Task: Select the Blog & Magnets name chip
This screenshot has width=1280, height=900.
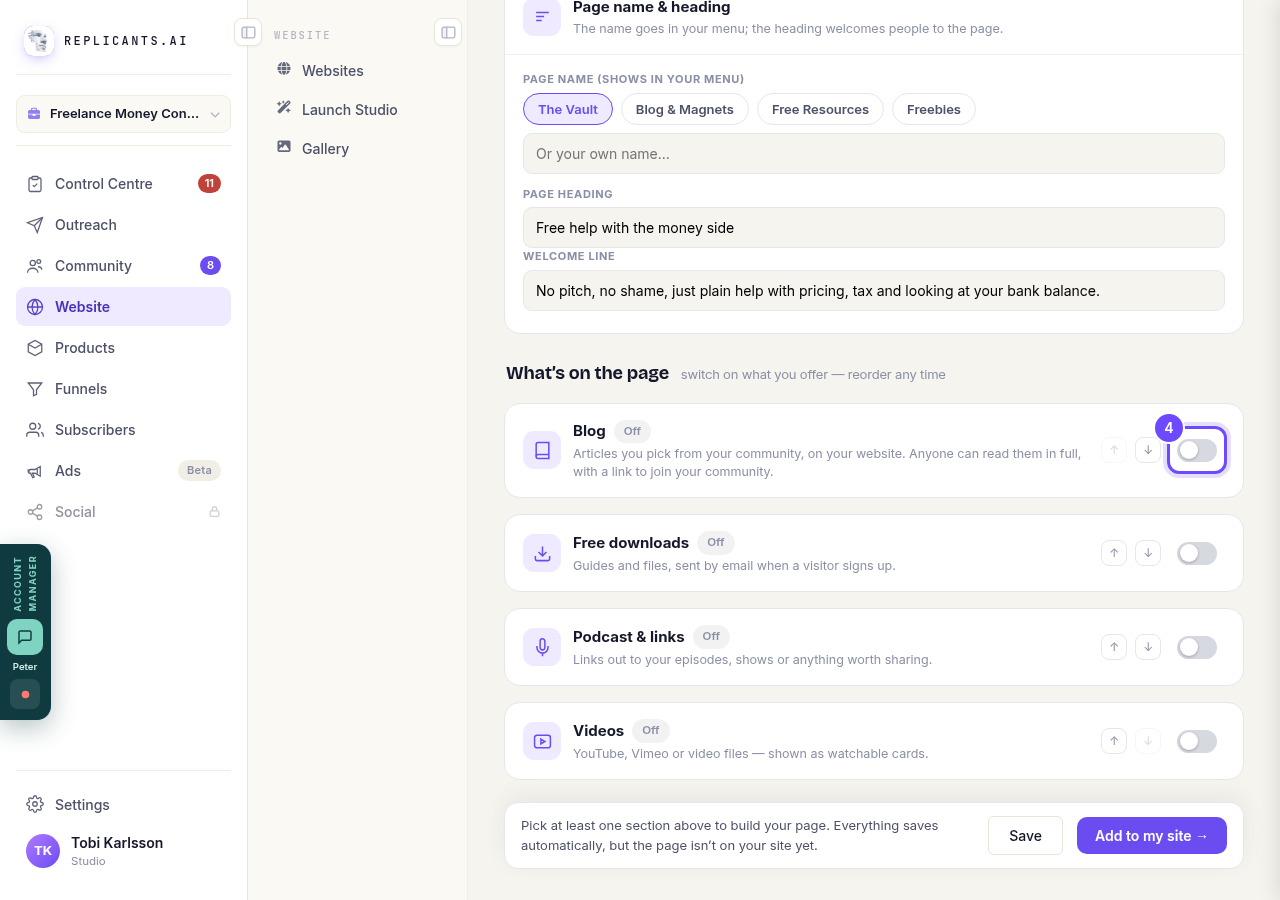Action: tap(685, 109)
